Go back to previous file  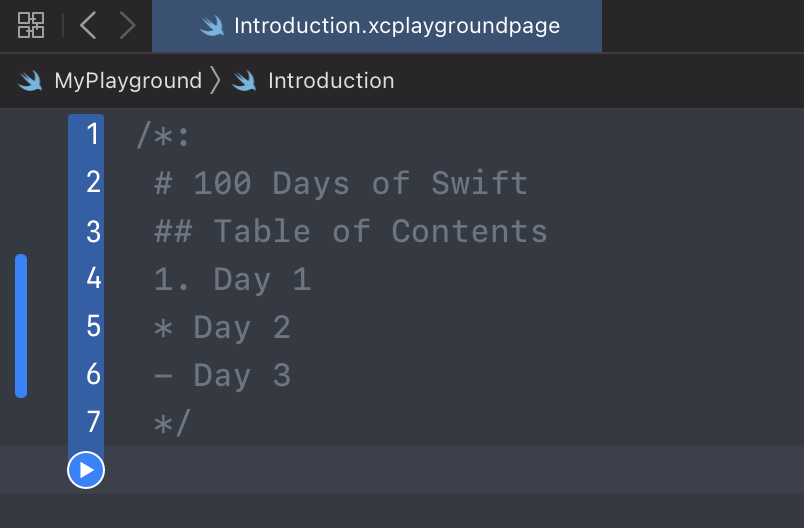(x=88, y=25)
